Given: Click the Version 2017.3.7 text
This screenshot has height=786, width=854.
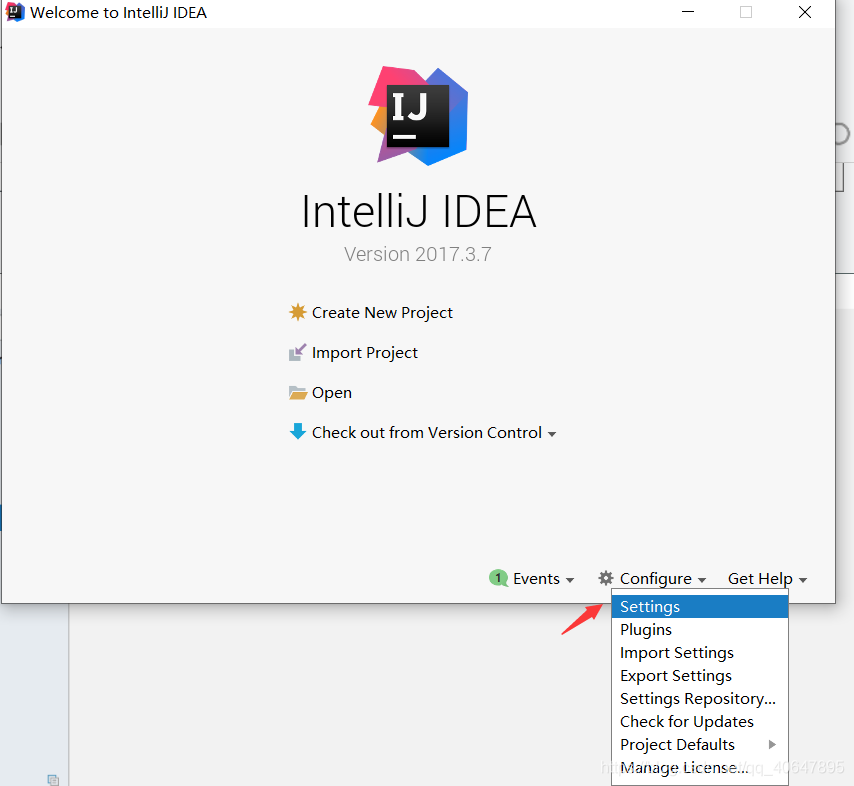Looking at the screenshot, I should click(x=418, y=254).
